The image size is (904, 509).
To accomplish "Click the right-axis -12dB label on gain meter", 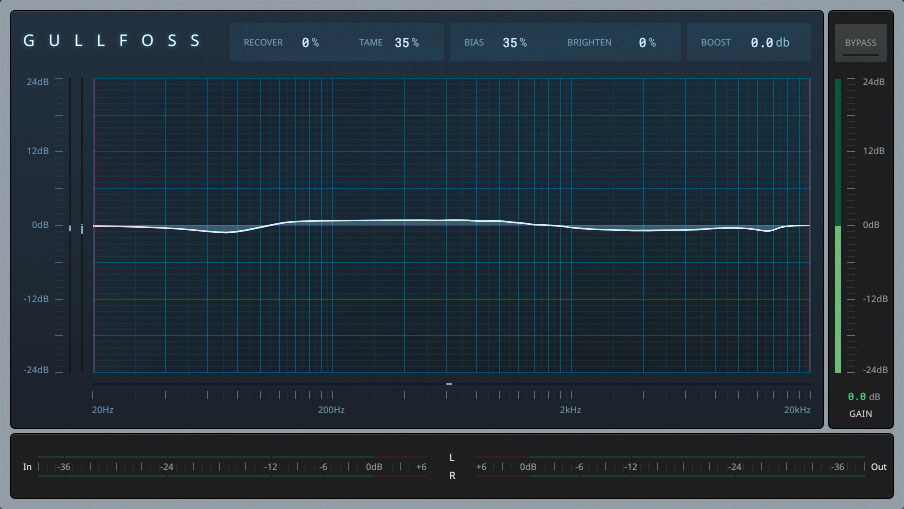I will coord(875,299).
